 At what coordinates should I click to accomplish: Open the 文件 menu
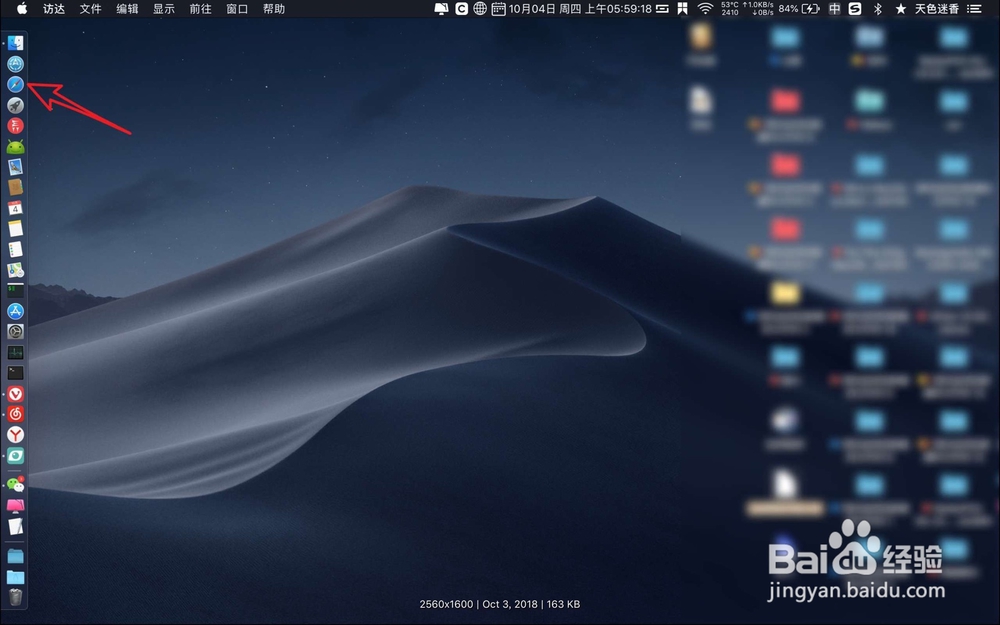click(x=91, y=9)
